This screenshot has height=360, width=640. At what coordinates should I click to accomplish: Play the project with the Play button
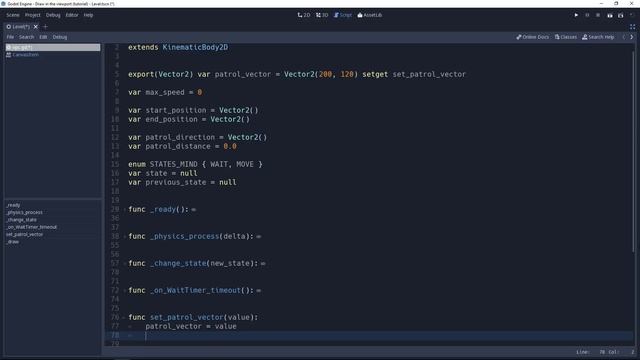(576, 15)
